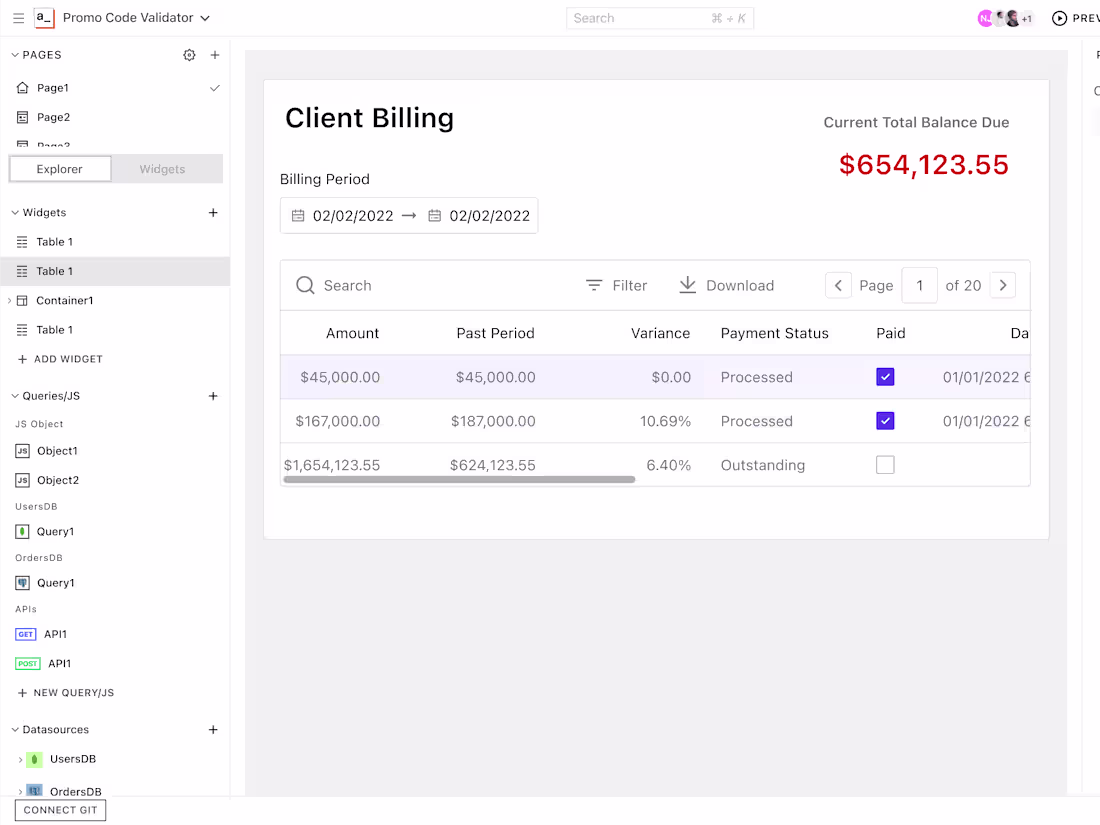1100x825 pixels.
Task: Add a new query with plus icon
Action: tap(213, 396)
